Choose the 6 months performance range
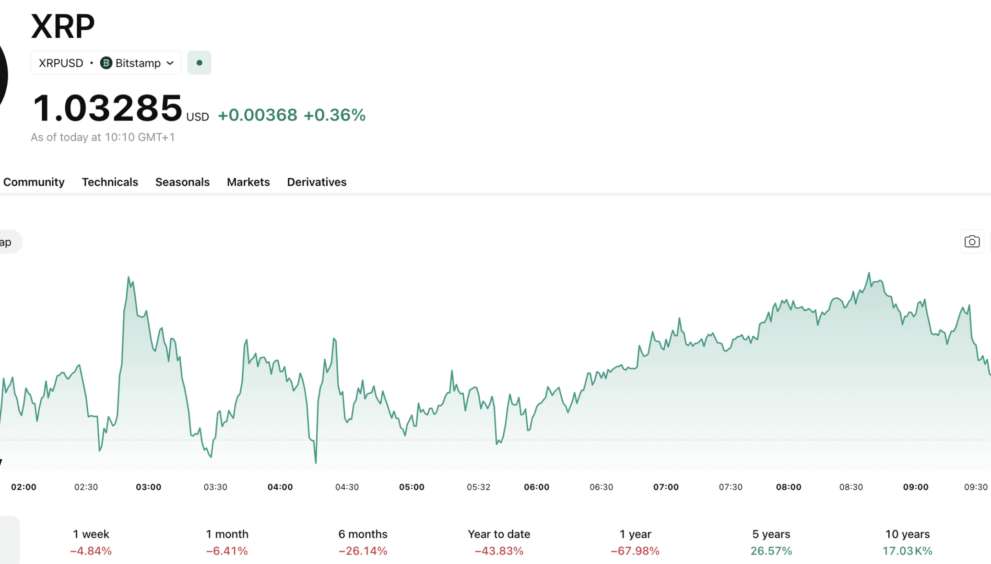Screen dimensions: 991x564 coord(363,542)
